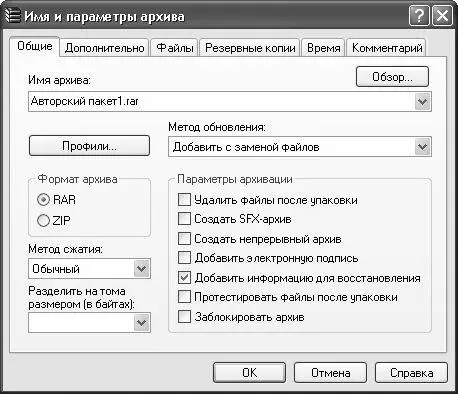Viewport: 458px width, 394px height.
Task: Open the Время tab
Action: (x=324, y=48)
